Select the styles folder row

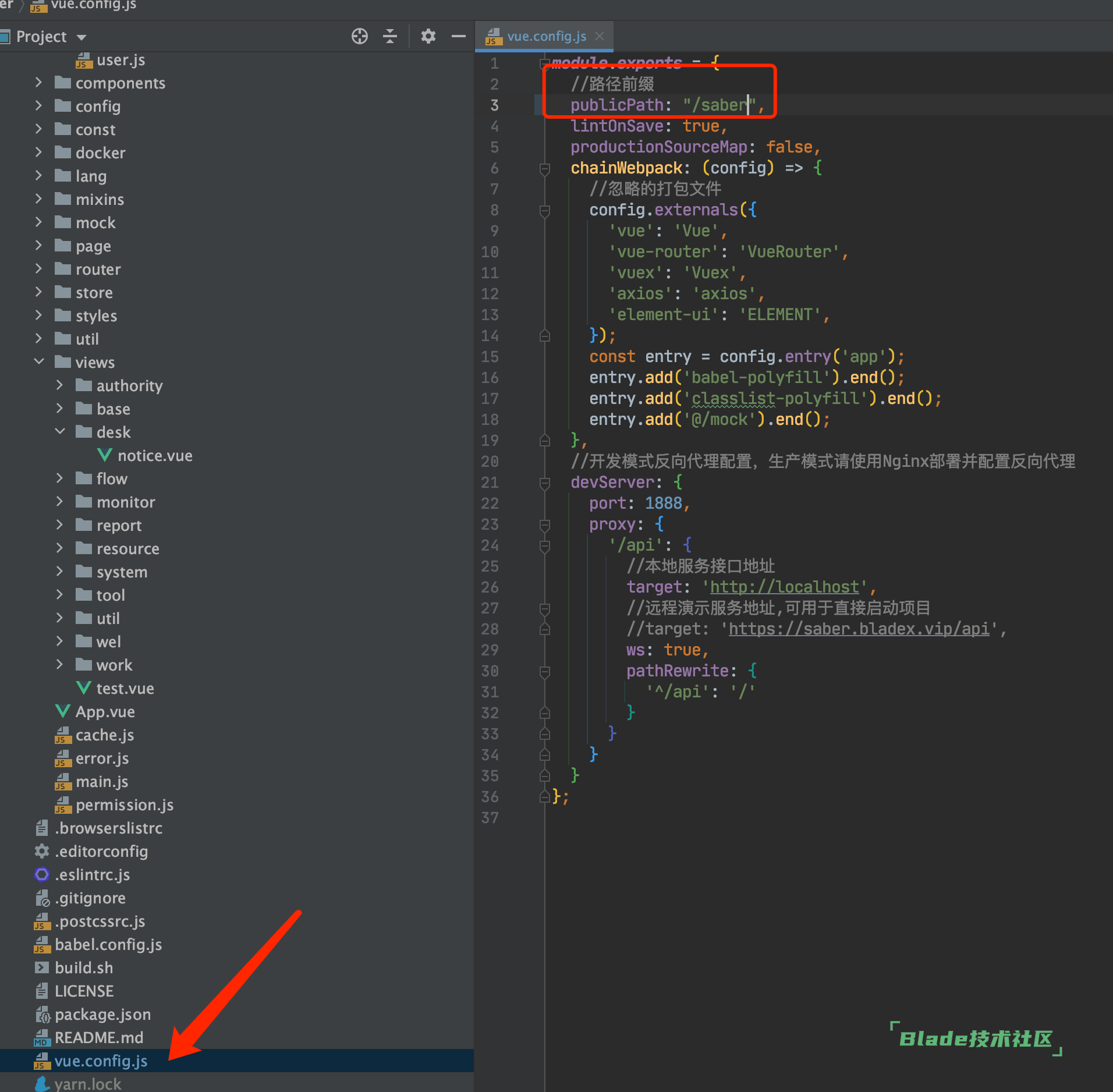236,315
